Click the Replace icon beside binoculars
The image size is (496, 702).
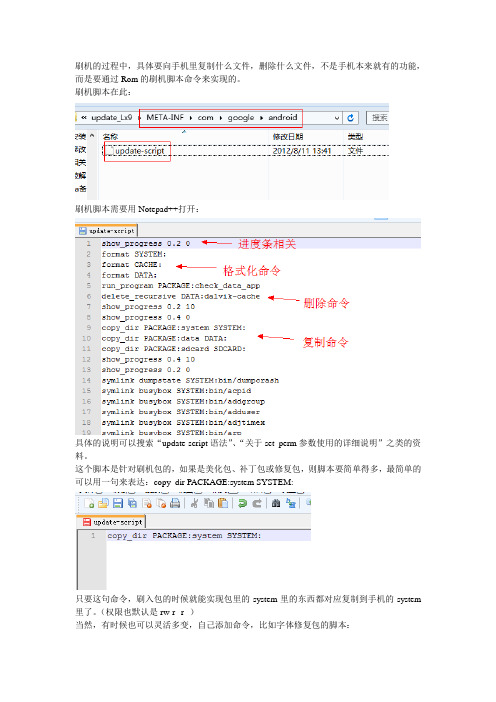click(291, 503)
